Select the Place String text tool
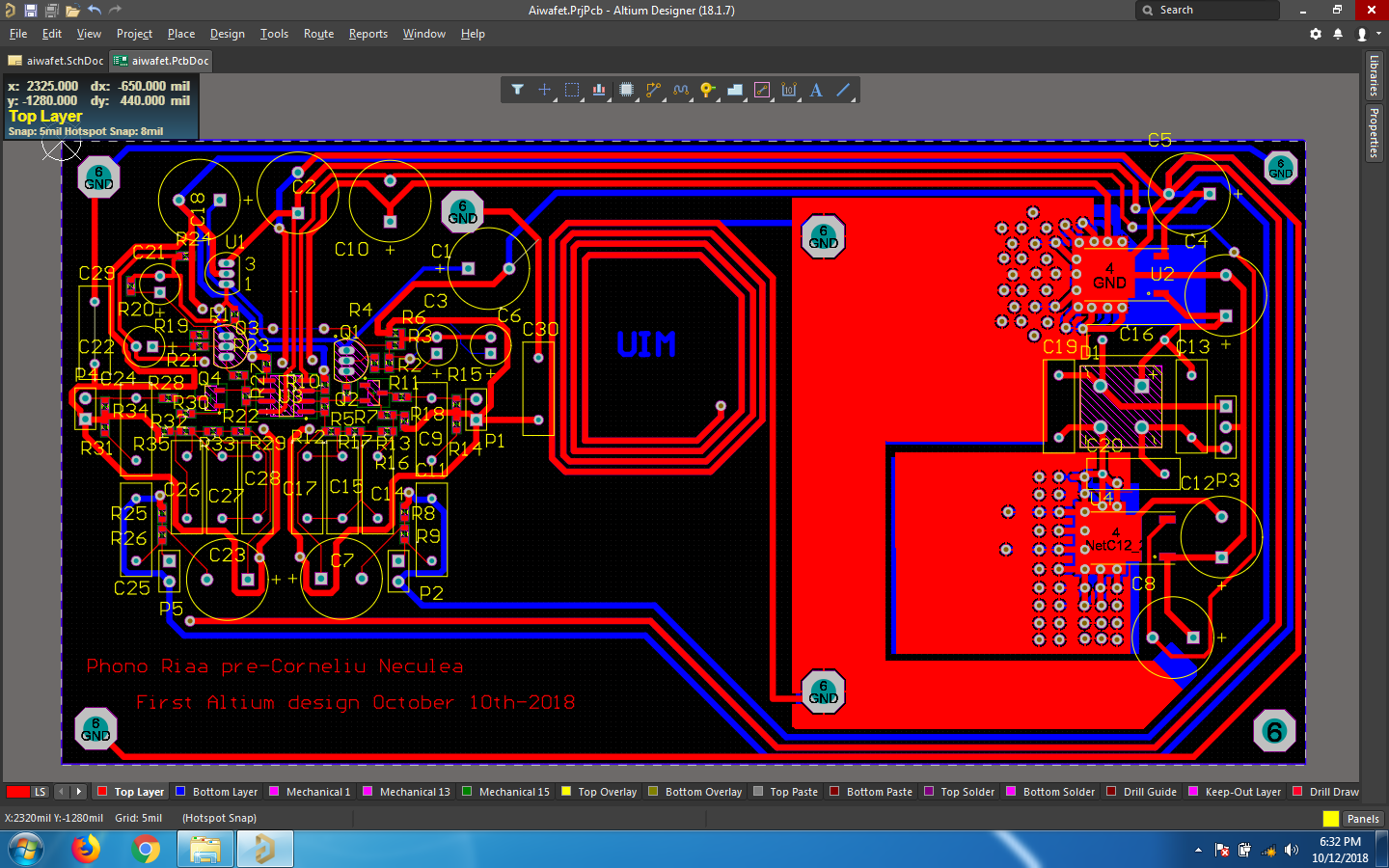The image size is (1389, 868). click(x=816, y=90)
